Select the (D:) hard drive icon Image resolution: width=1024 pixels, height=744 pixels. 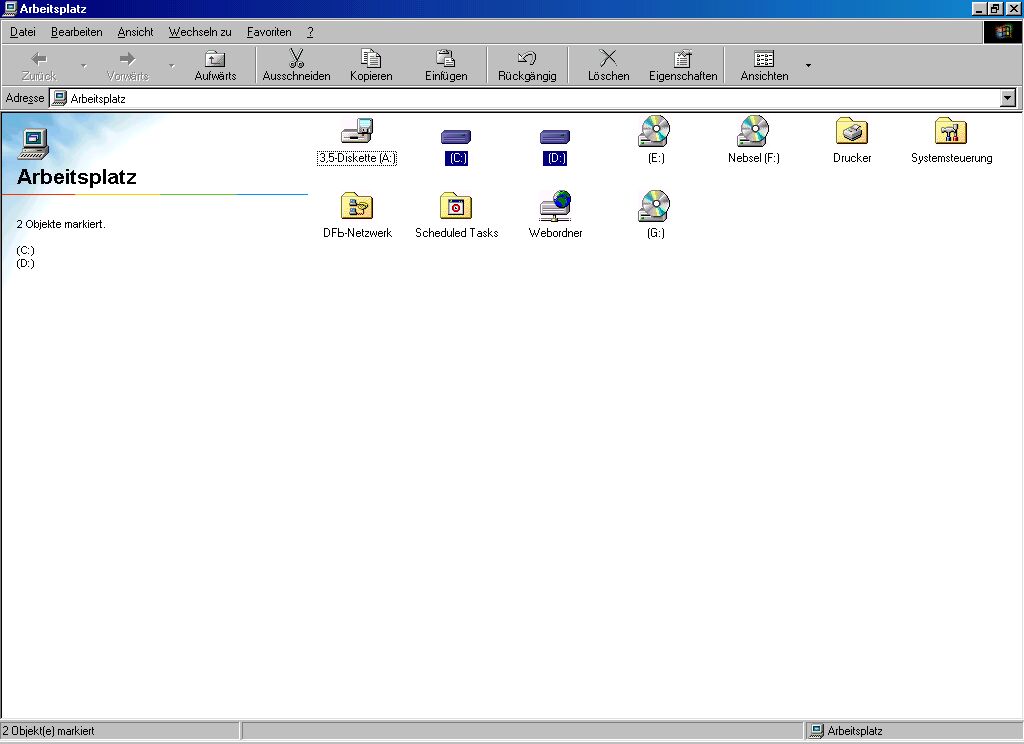[555, 137]
